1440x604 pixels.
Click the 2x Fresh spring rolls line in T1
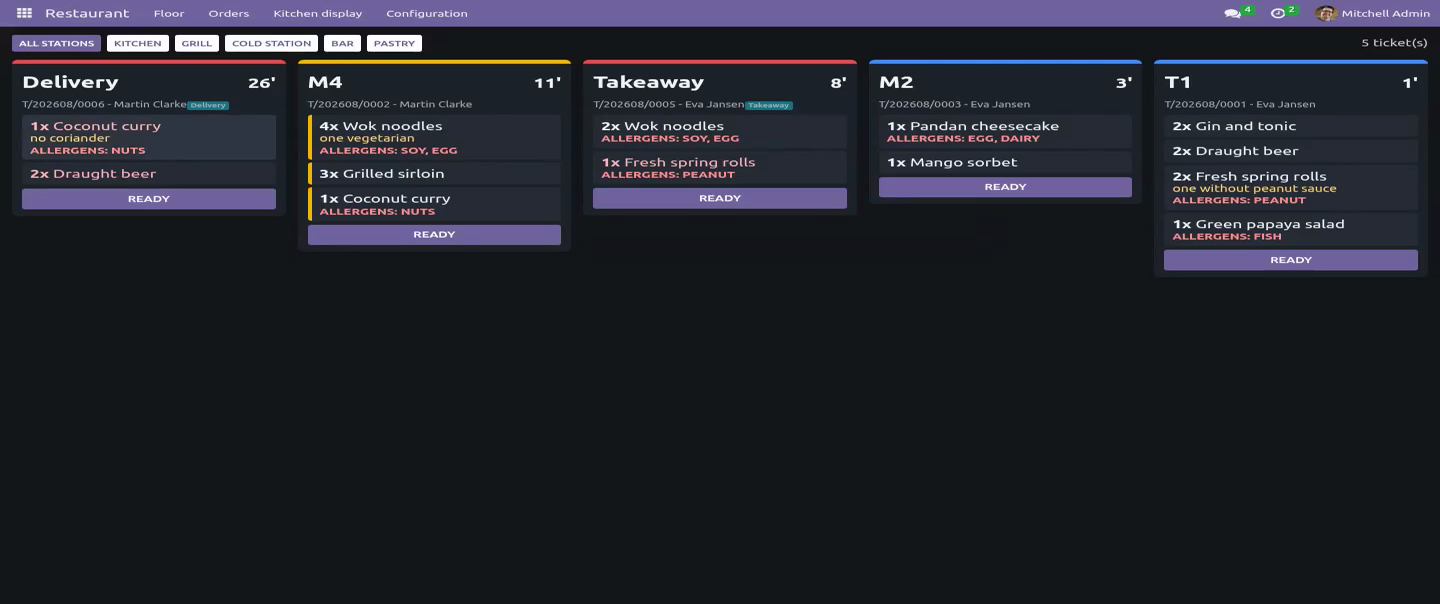[1291, 187]
